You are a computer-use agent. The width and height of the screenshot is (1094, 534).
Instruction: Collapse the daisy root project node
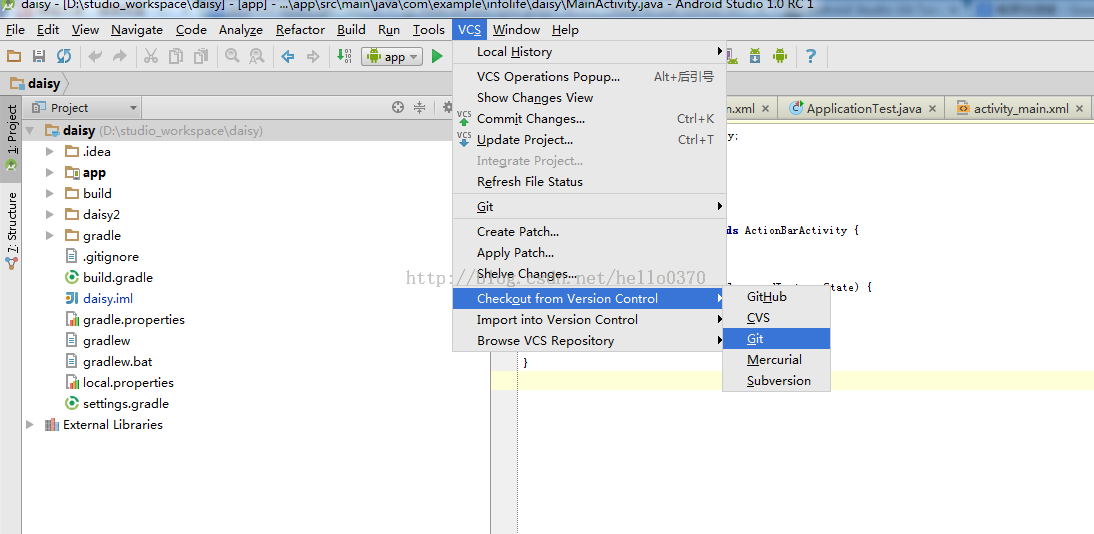(x=30, y=131)
